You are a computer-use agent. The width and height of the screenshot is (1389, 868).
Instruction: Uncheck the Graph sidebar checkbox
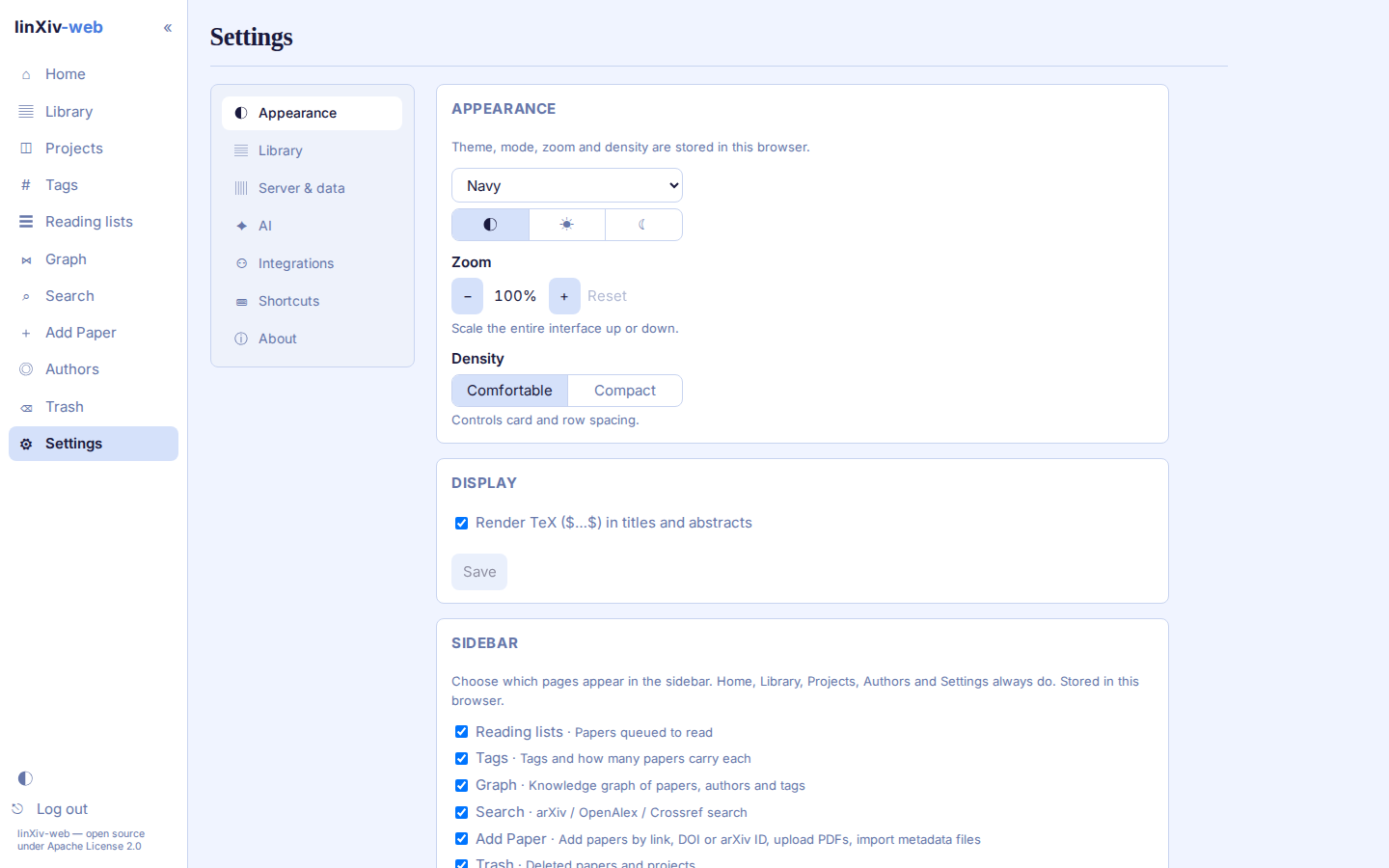pyautogui.click(x=461, y=785)
